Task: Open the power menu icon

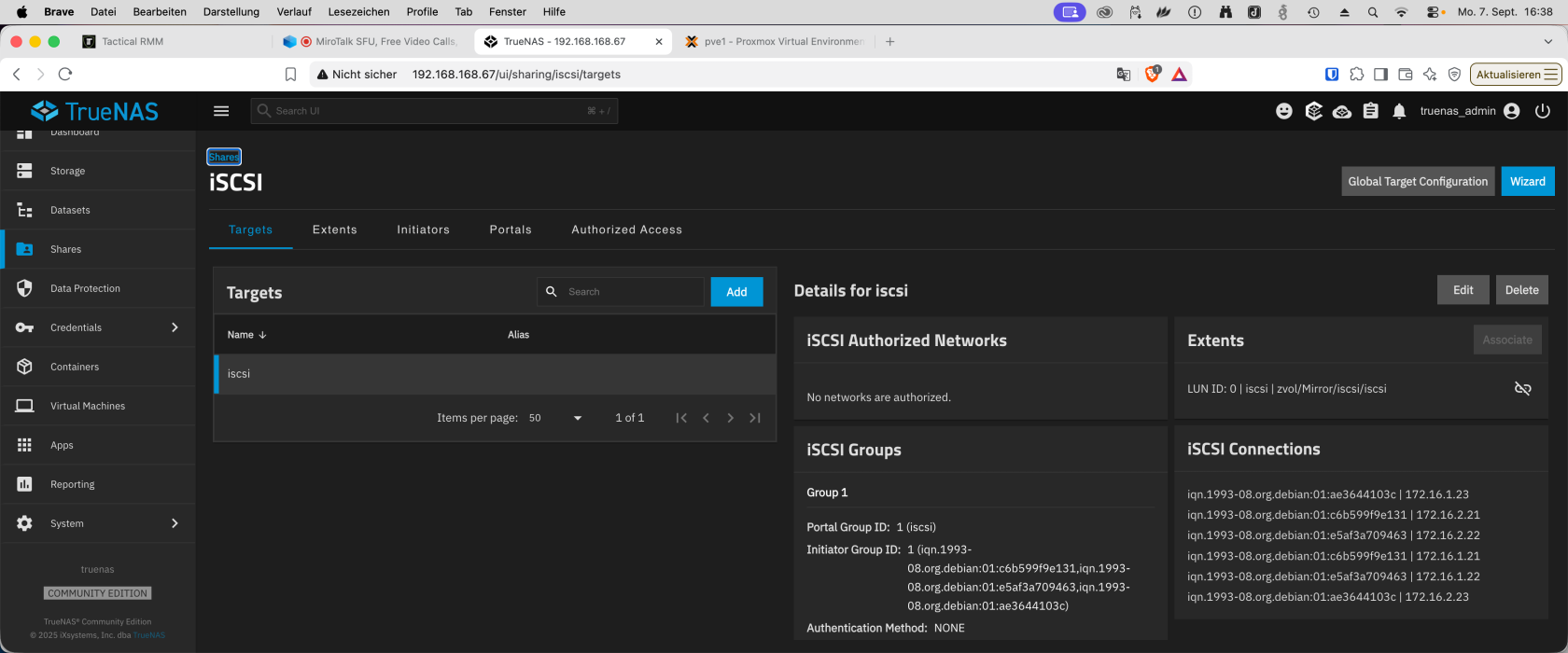Action: 1543,111
